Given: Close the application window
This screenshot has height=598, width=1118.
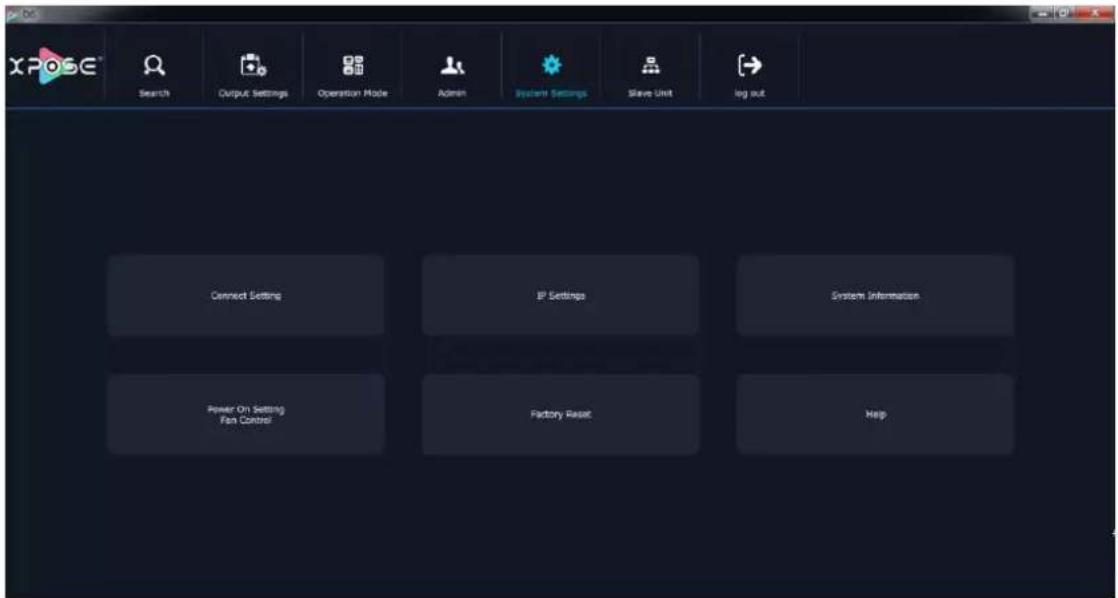Looking at the screenshot, I should click(1095, 14).
